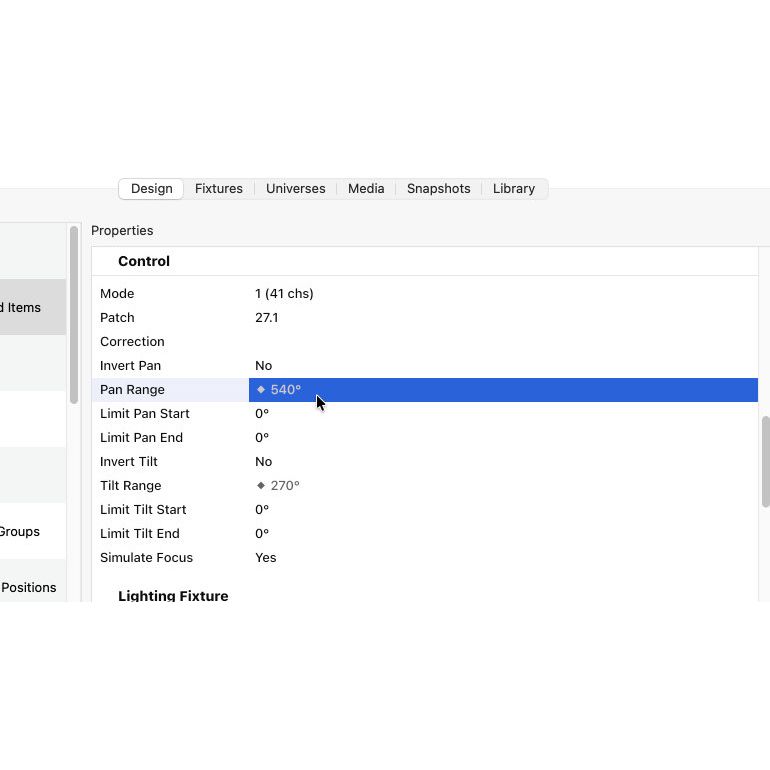Viewport: 770px width, 770px height.
Task: Select the Media tab
Action: tap(366, 189)
